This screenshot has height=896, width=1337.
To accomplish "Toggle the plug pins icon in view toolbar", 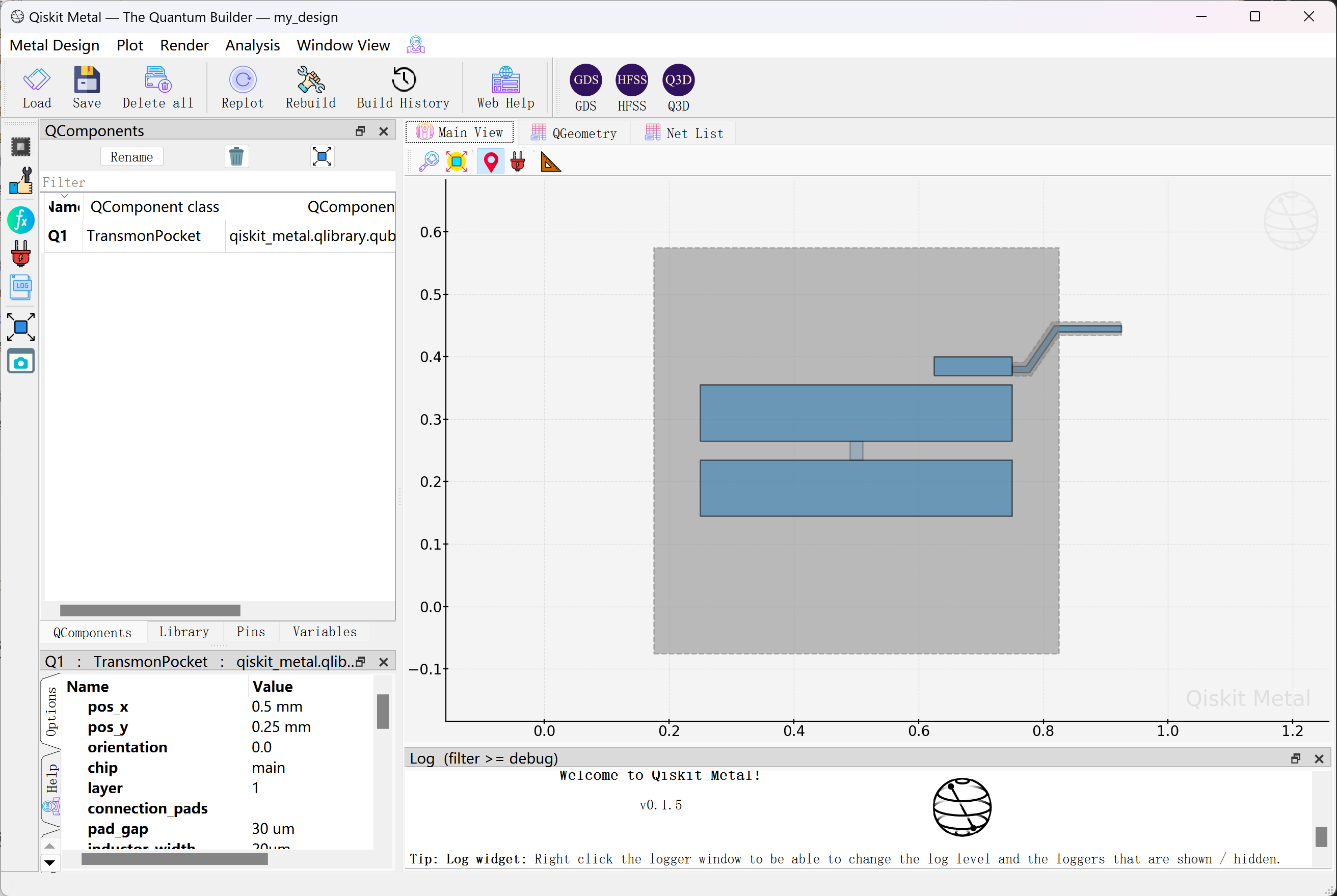I will tap(518, 162).
